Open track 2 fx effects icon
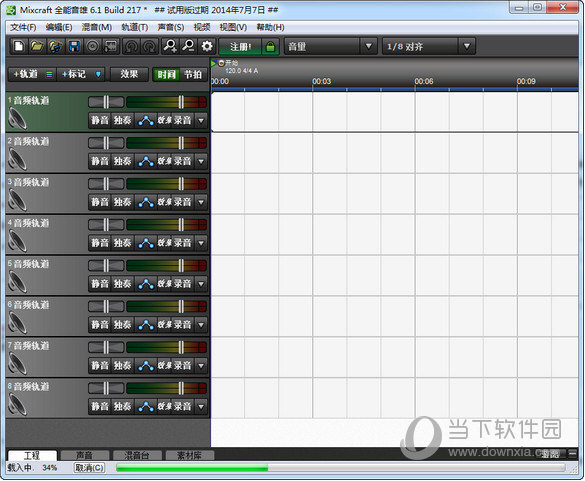The height and width of the screenshot is (481, 585). 164,161
